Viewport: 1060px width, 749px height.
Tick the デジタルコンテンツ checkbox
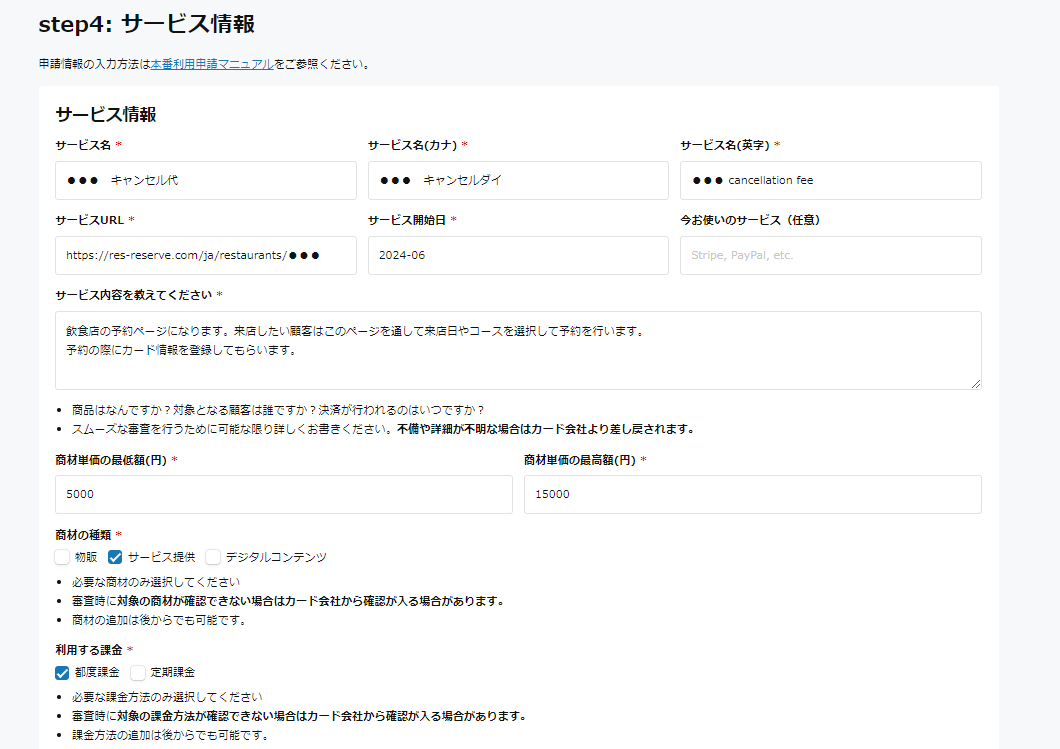pos(213,557)
